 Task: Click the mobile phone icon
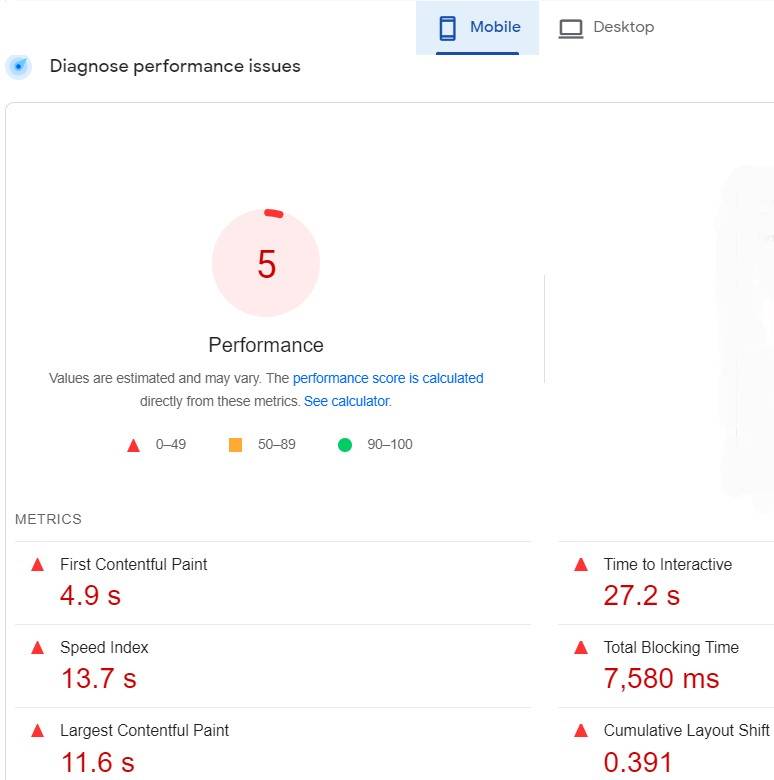click(x=447, y=28)
